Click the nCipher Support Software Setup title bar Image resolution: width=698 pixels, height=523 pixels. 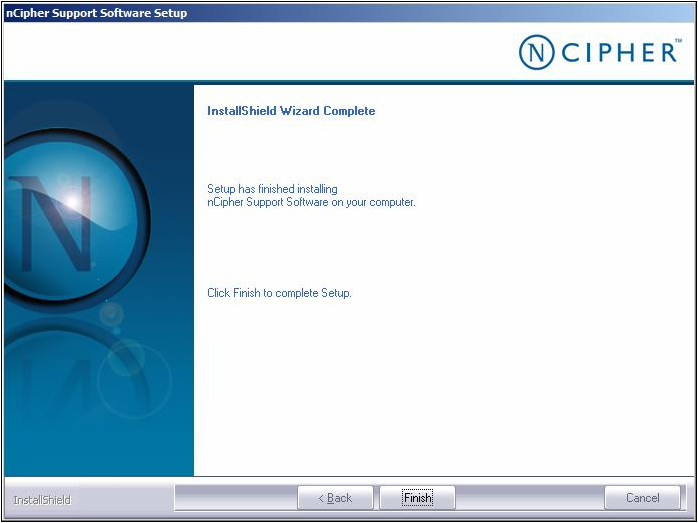click(x=97, y=13)
